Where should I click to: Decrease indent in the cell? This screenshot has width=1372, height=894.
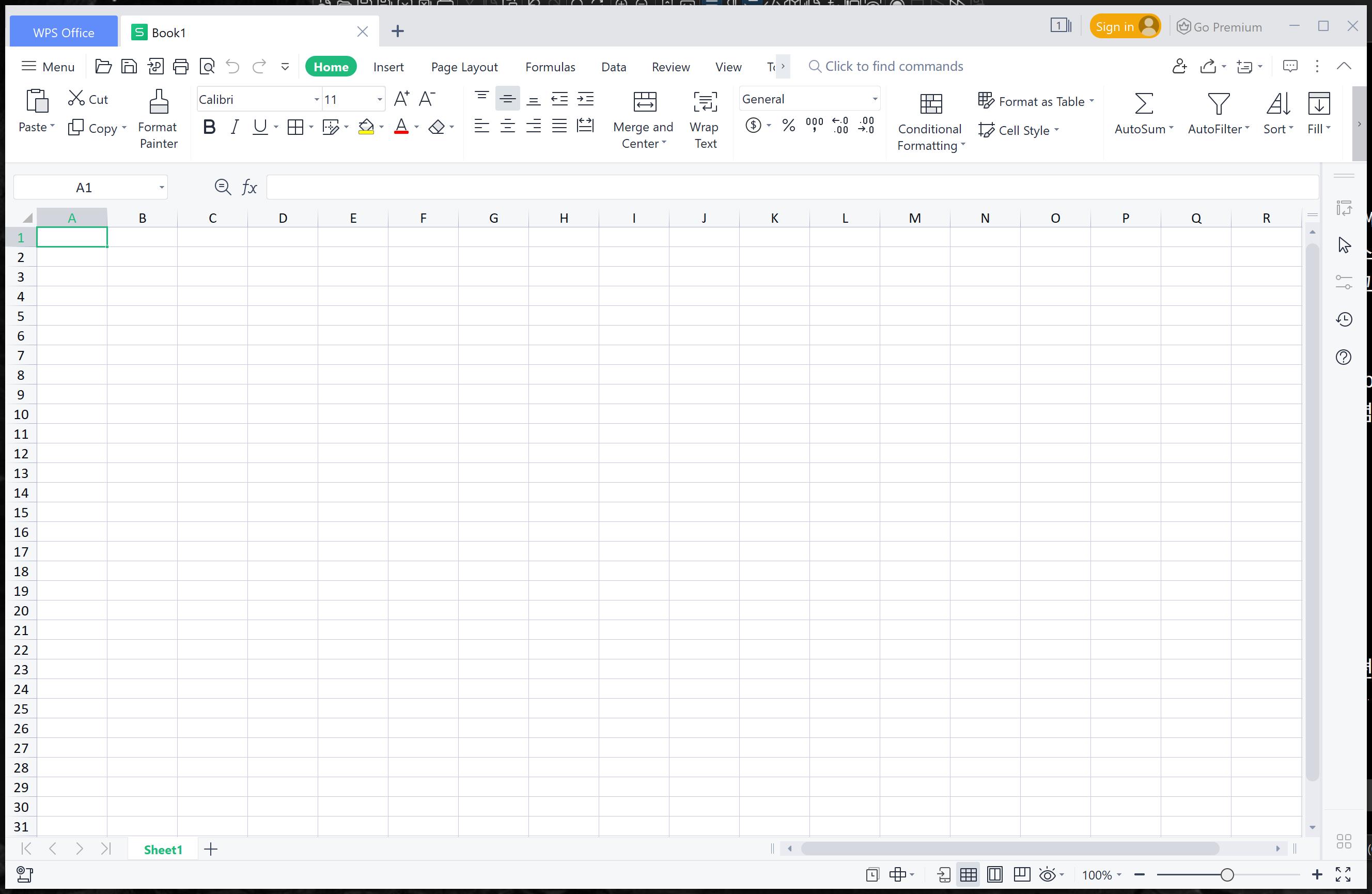(x=559, y=99)
